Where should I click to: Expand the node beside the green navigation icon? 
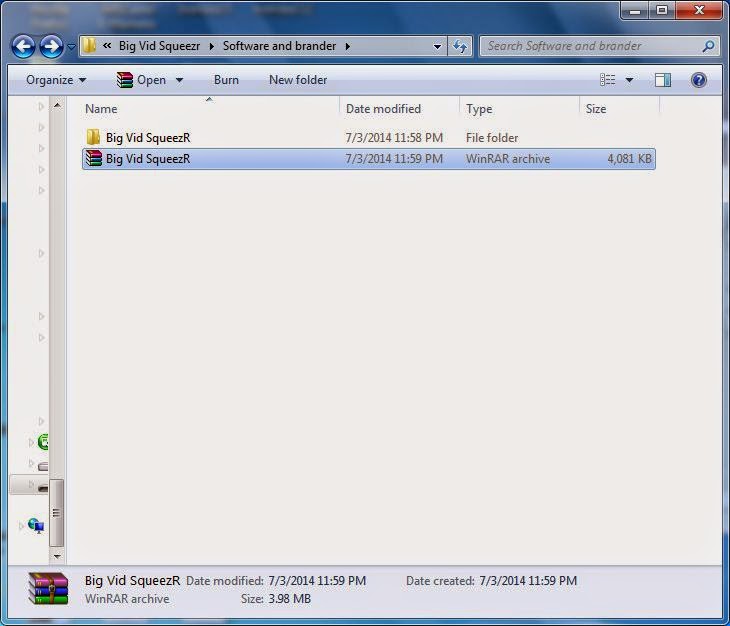click(31, 442)
